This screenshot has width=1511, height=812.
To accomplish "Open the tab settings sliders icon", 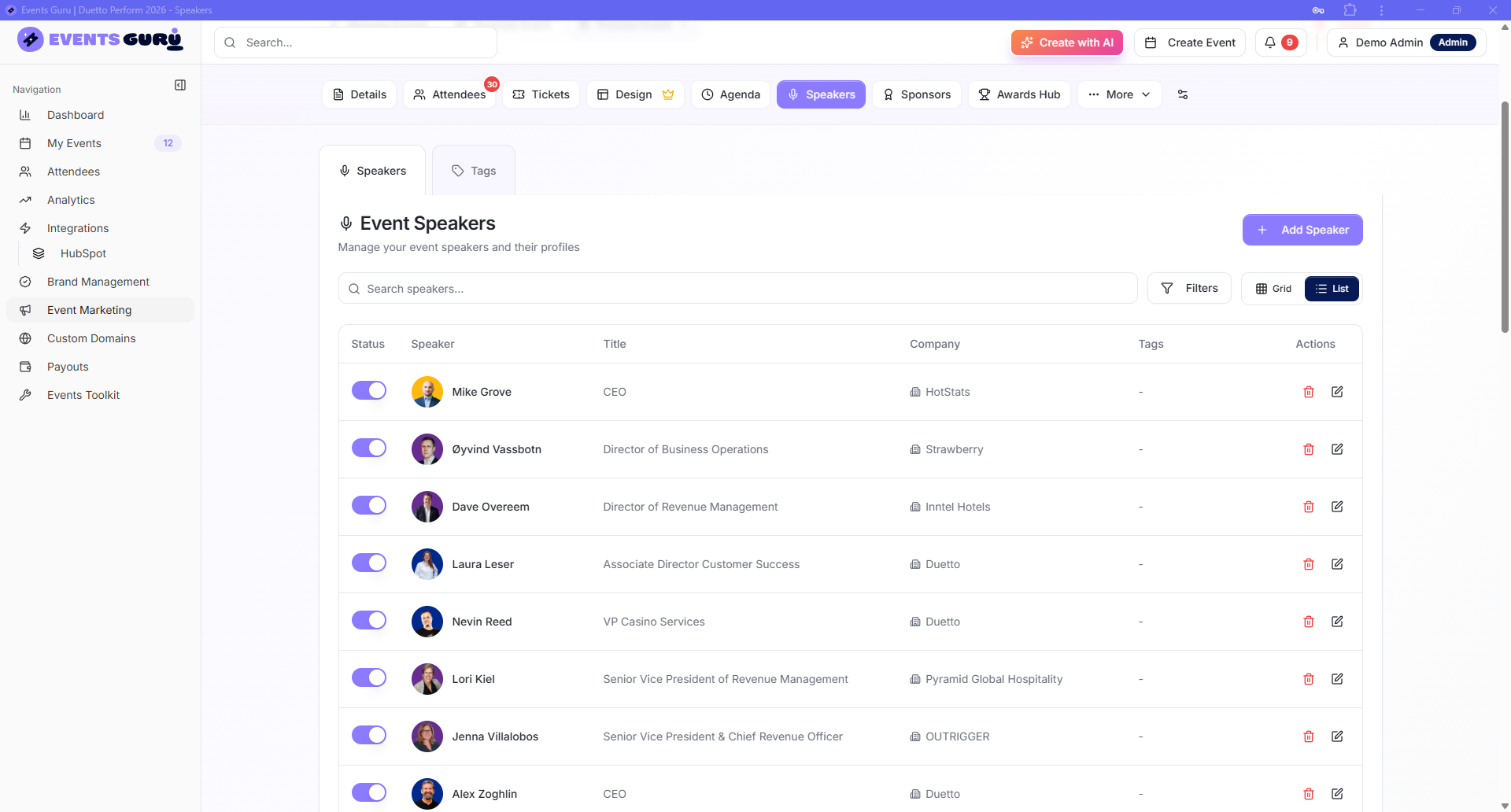I will pos(1183,94).
